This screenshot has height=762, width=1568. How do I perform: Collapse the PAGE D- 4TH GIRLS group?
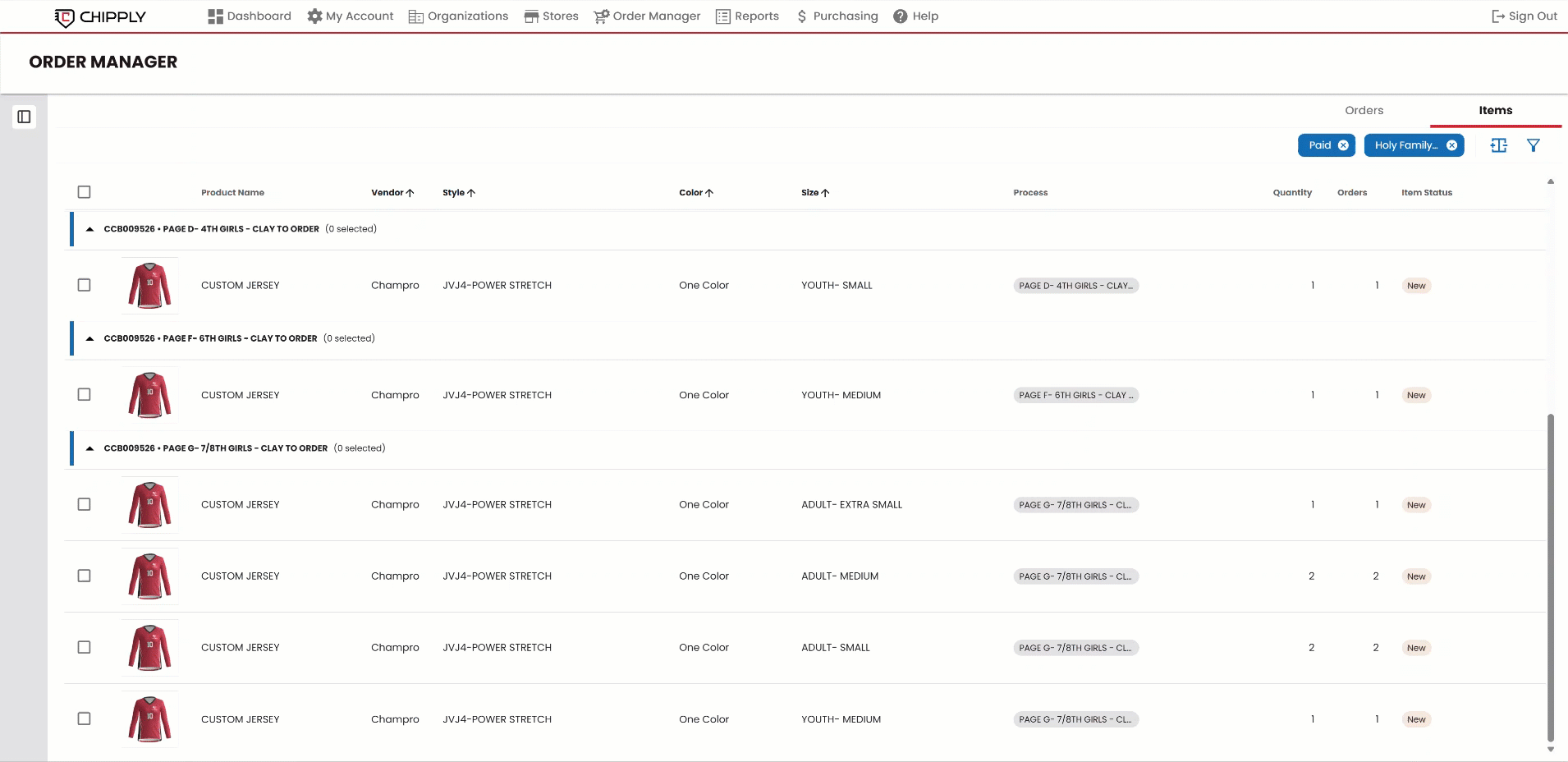tap(89, 229)
